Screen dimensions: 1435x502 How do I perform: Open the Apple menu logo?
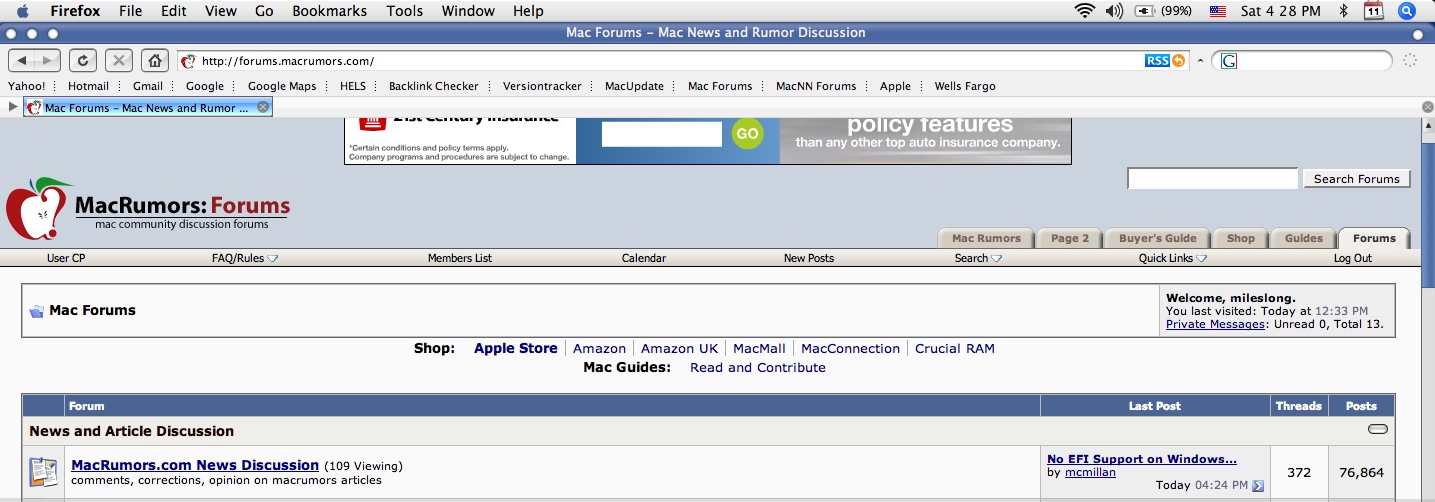click(x=22, y=11)
